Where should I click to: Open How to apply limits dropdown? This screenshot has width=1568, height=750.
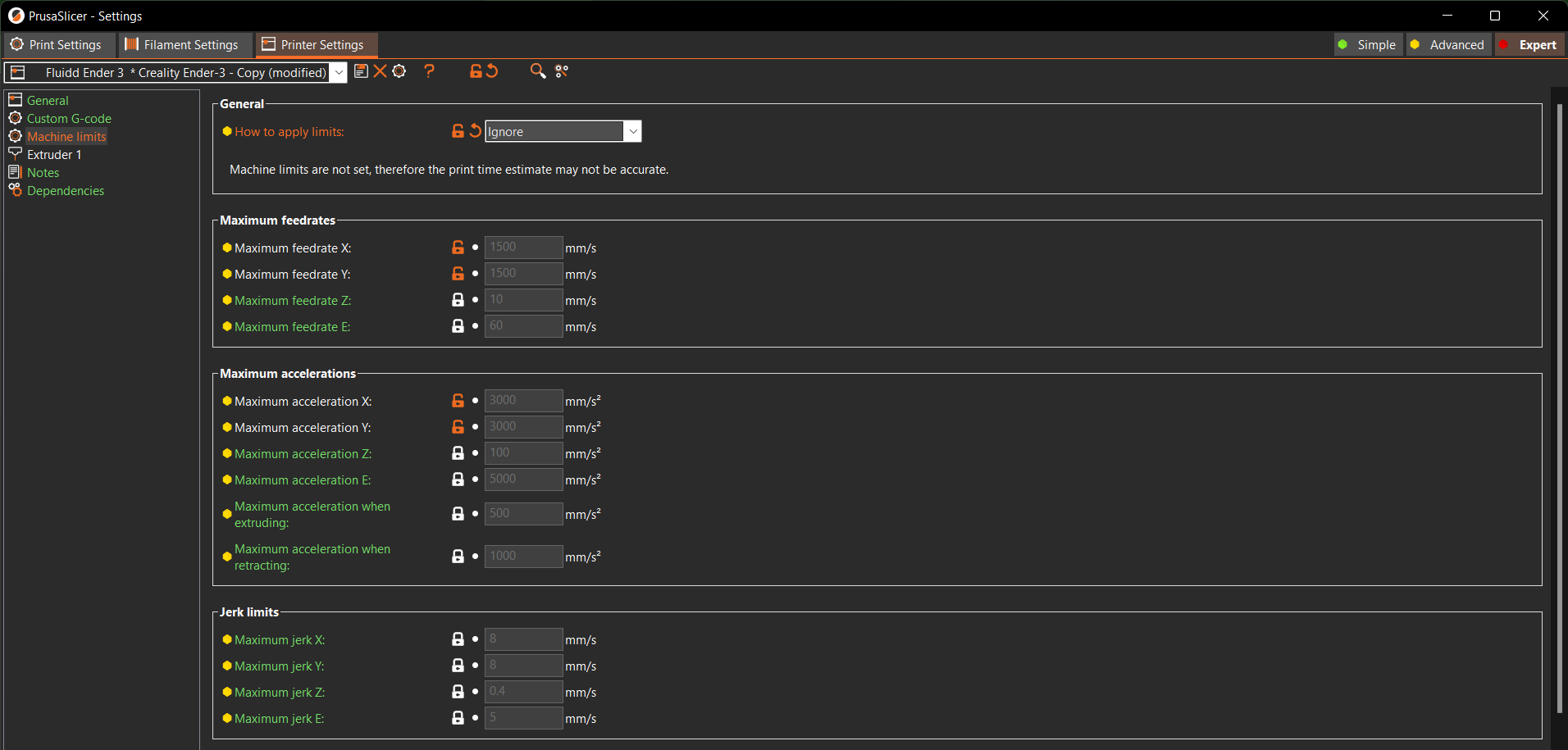pos(632,131)
